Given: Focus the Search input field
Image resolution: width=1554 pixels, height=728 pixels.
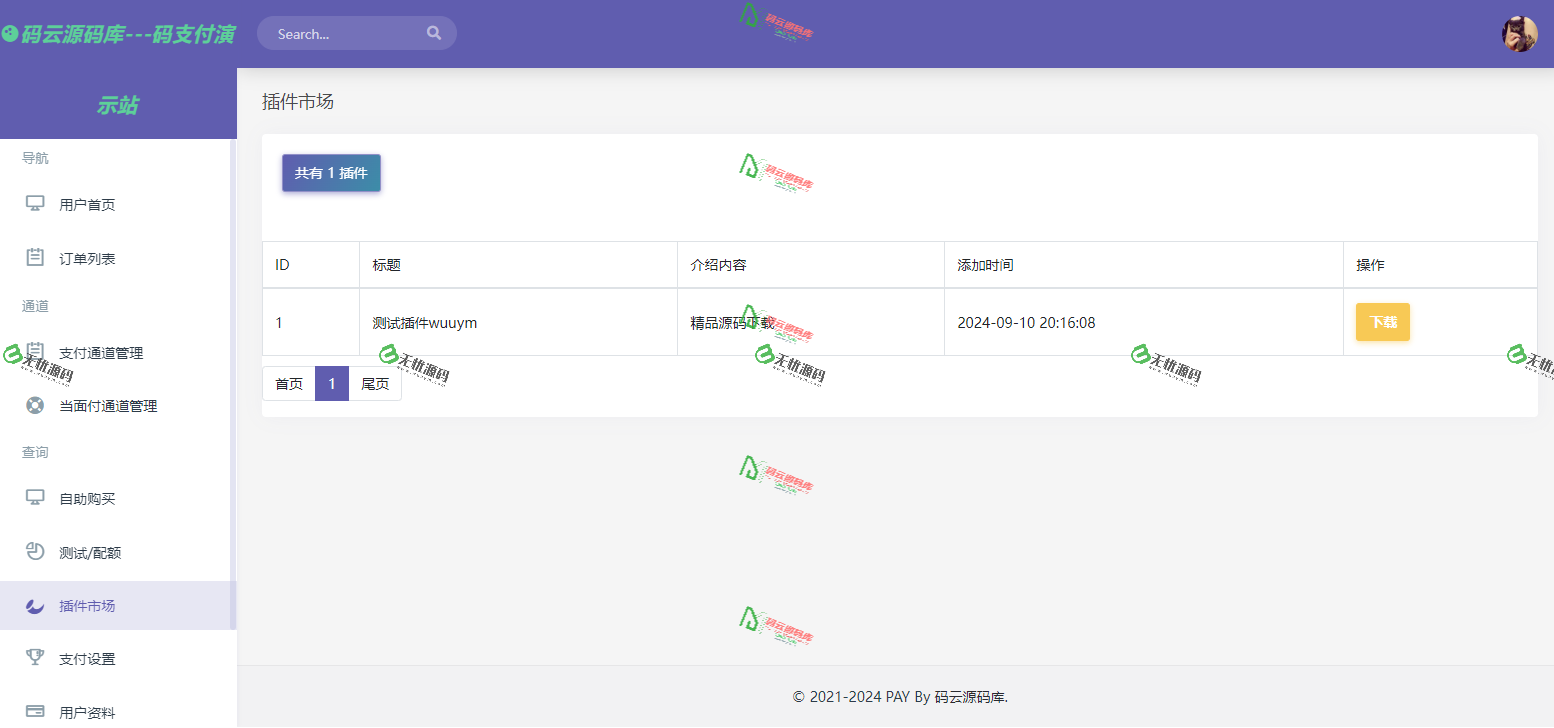Looking at the screenshot, I should pos(345,34).
